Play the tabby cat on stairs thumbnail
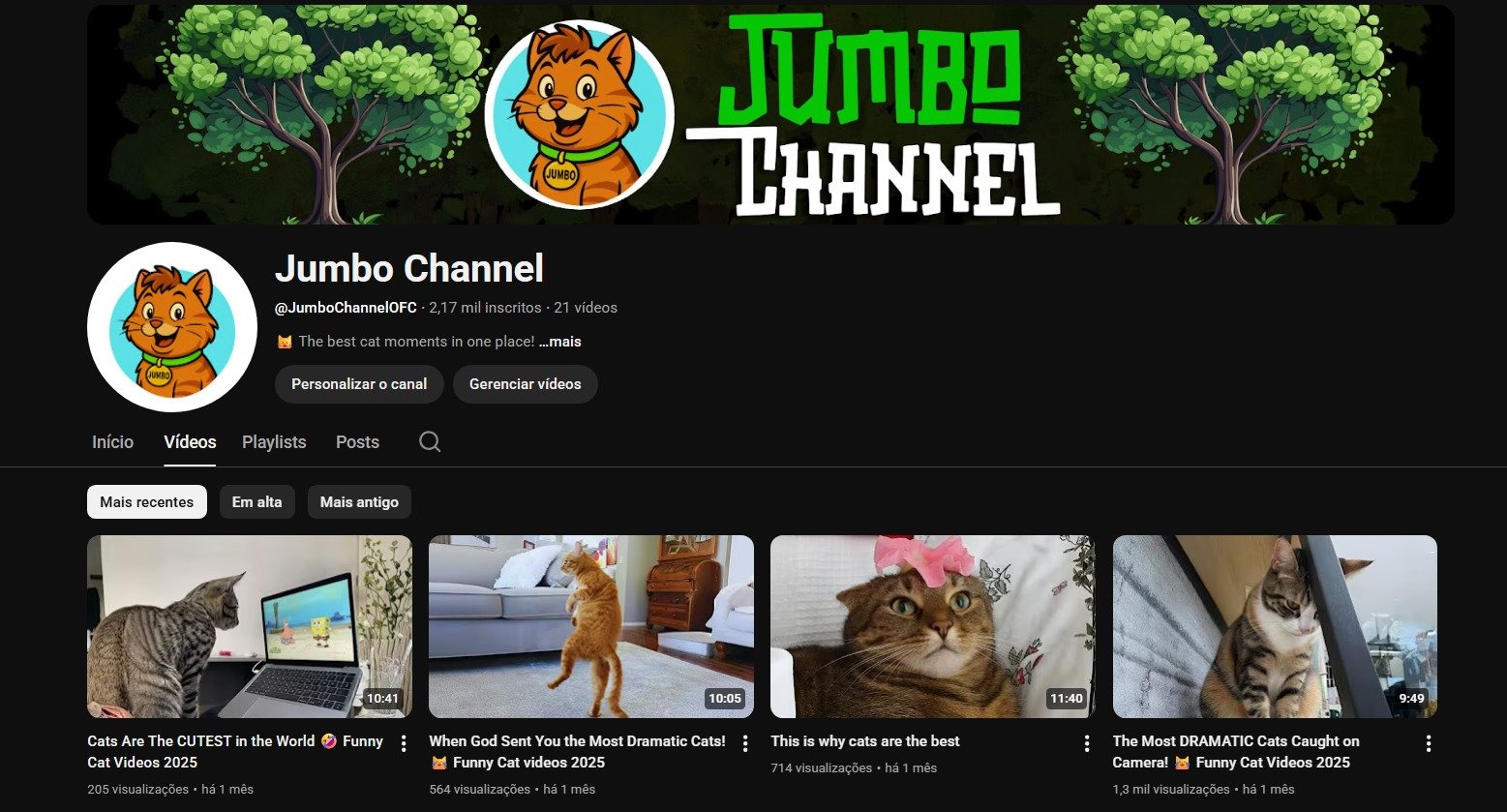The width and height of the screenshot is (1507, 812). click(1275, 626)
